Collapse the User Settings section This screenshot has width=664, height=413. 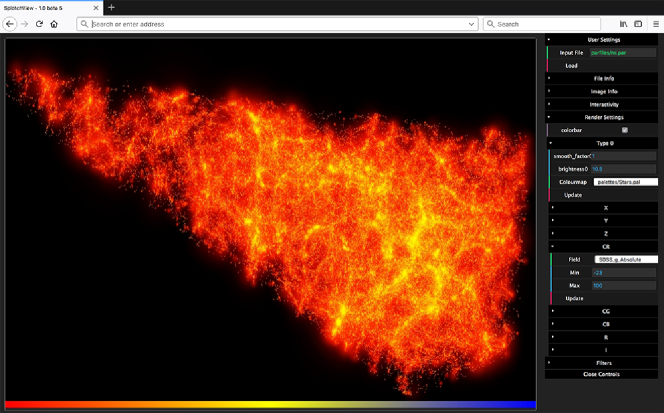pos(601,40)
